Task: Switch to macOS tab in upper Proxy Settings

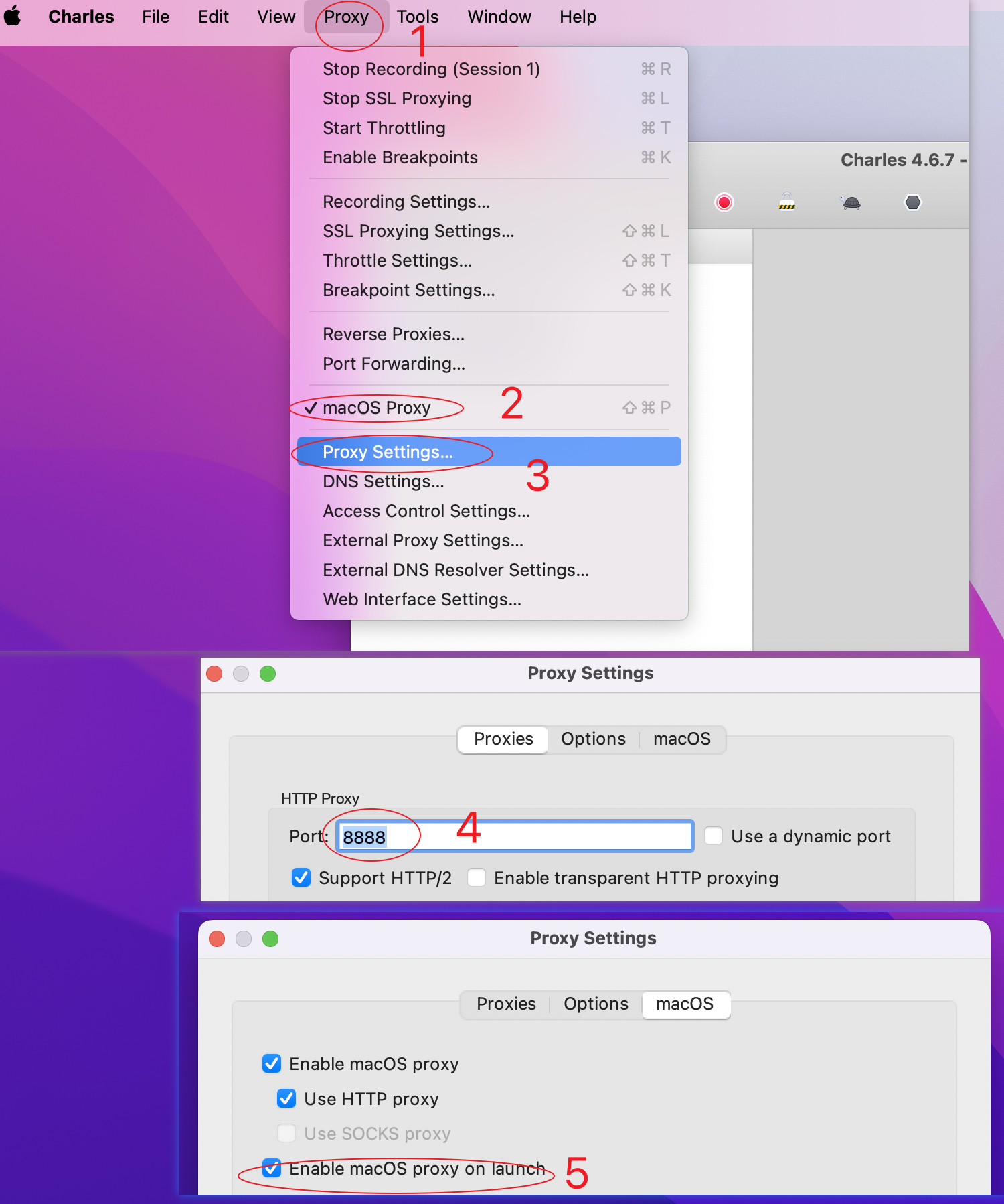Action: (682, 739)
